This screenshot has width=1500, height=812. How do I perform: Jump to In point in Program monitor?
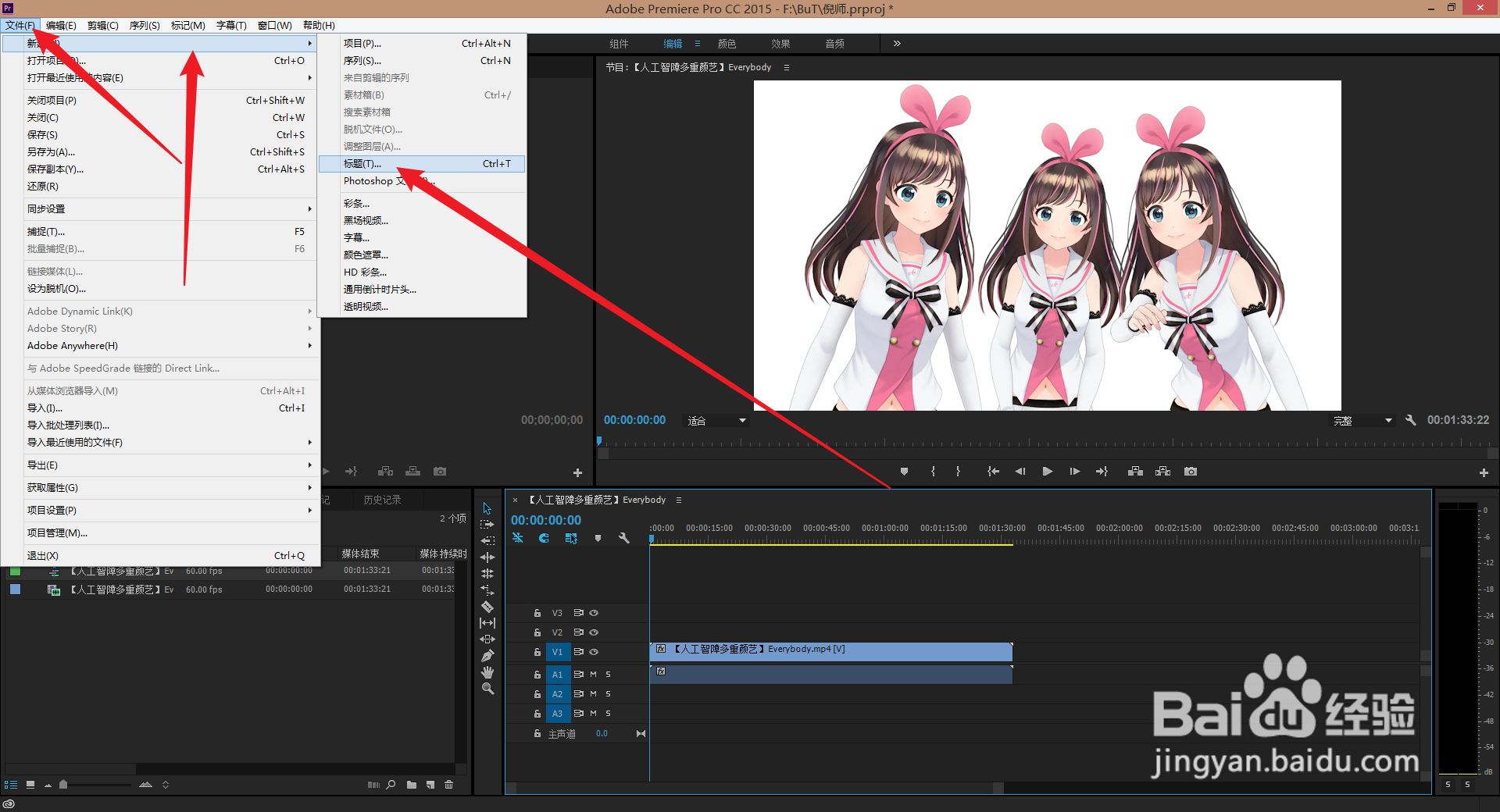tap(993, 472)
